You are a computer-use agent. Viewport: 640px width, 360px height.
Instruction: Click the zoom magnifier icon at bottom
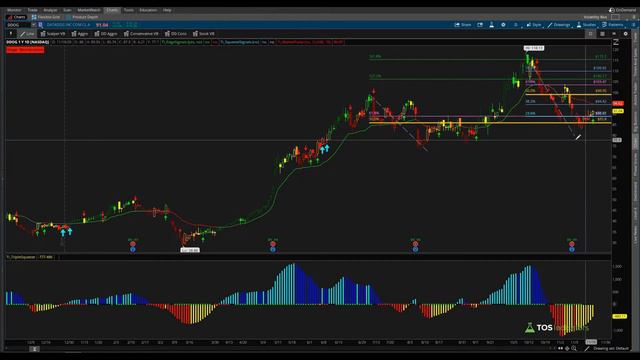[x=574, y=349]
